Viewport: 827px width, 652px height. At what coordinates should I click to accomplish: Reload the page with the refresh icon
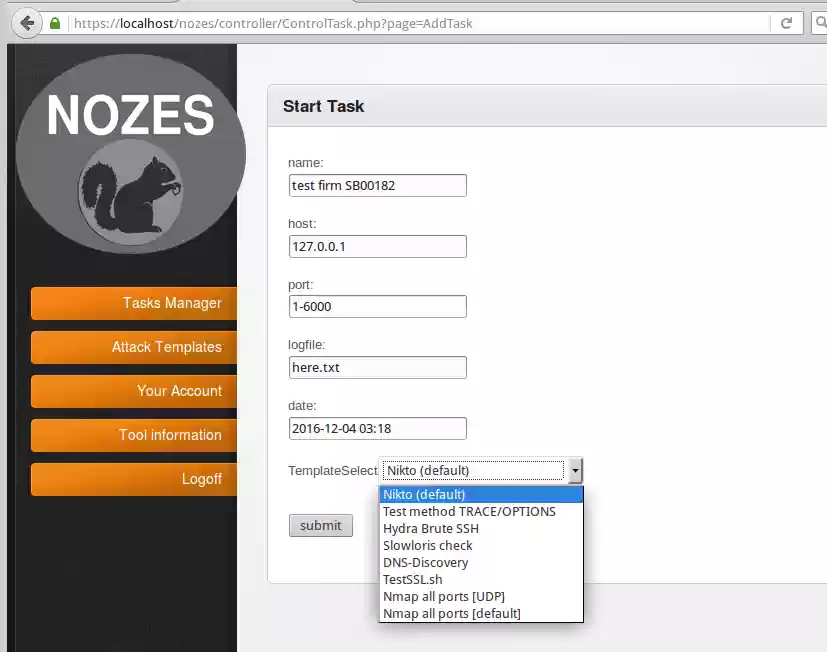coord(786,22)
